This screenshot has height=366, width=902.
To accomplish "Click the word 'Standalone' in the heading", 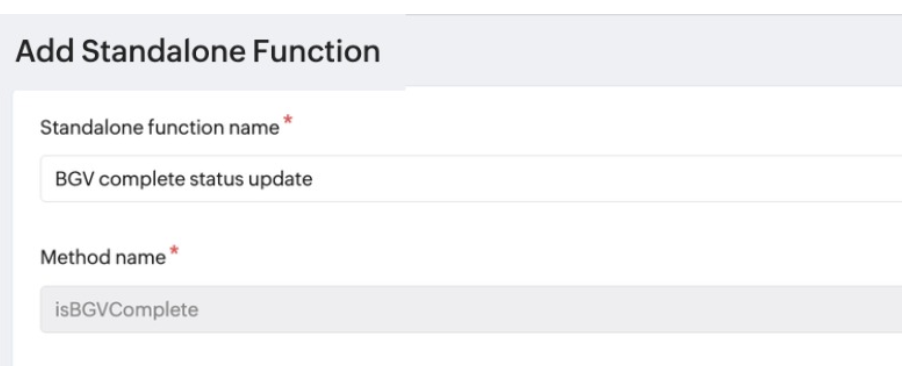I will 163,51.
